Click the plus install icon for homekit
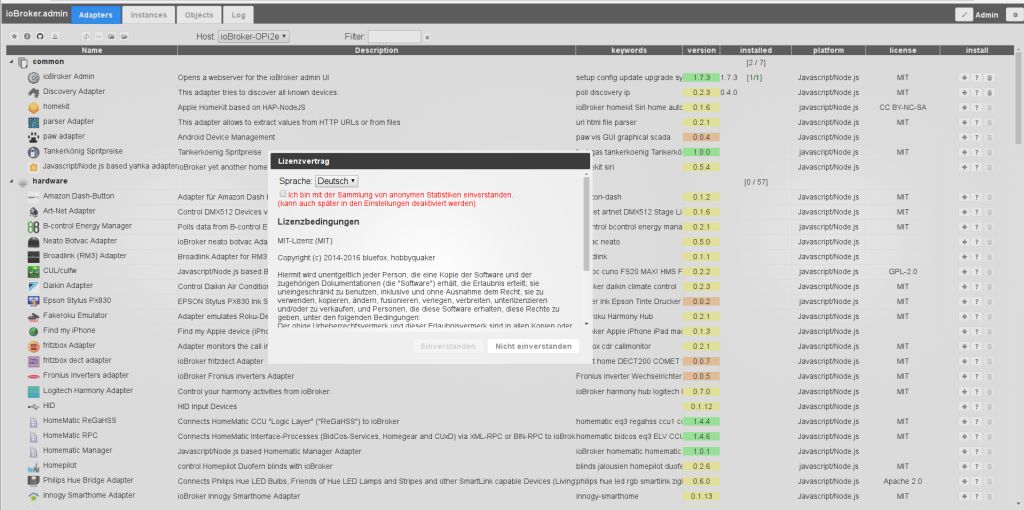1024x510 pixels. (x=964, y=107)
